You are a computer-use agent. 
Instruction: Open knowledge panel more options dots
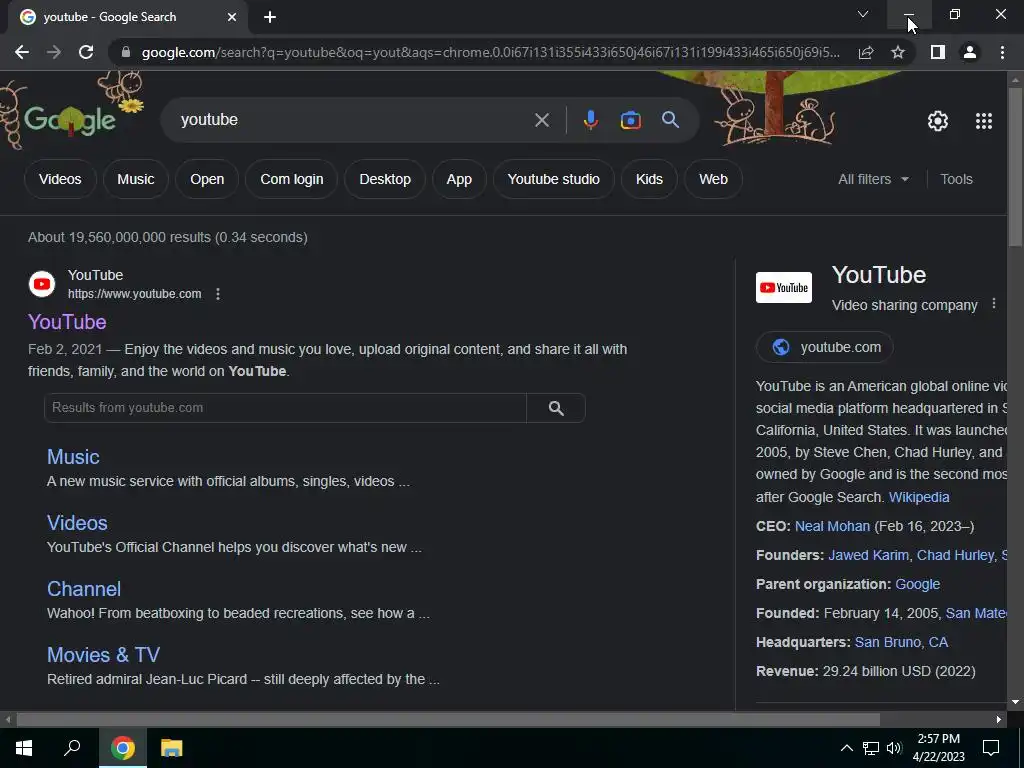(x=994, y=304)
